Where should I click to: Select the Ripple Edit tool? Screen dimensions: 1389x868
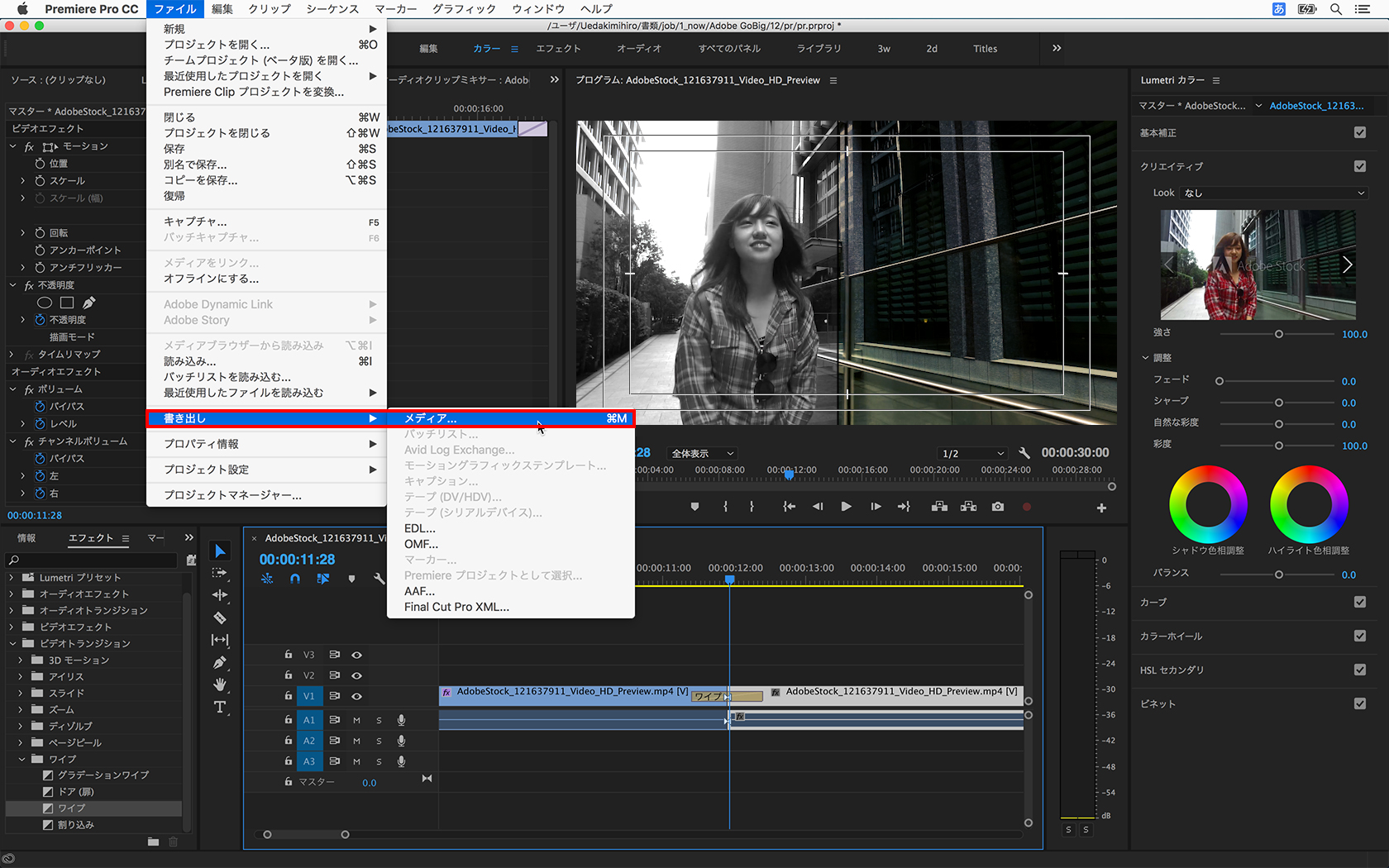coord(220,595)
